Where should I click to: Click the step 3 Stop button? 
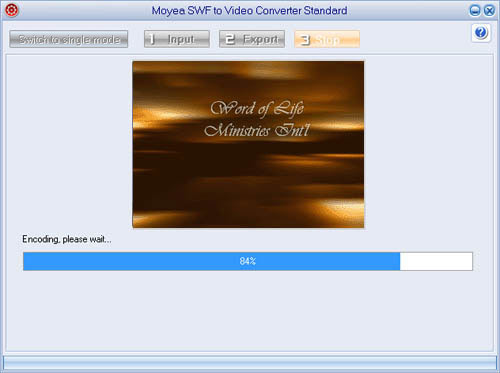point(327,39)
